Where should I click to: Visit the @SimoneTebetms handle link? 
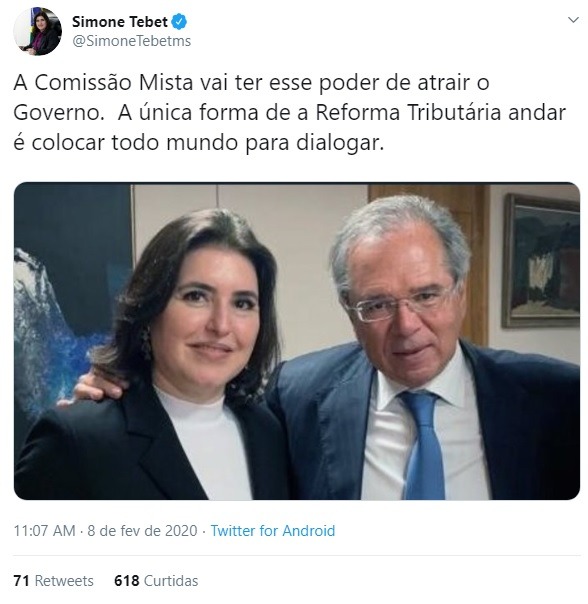click(x=131, y=41)
